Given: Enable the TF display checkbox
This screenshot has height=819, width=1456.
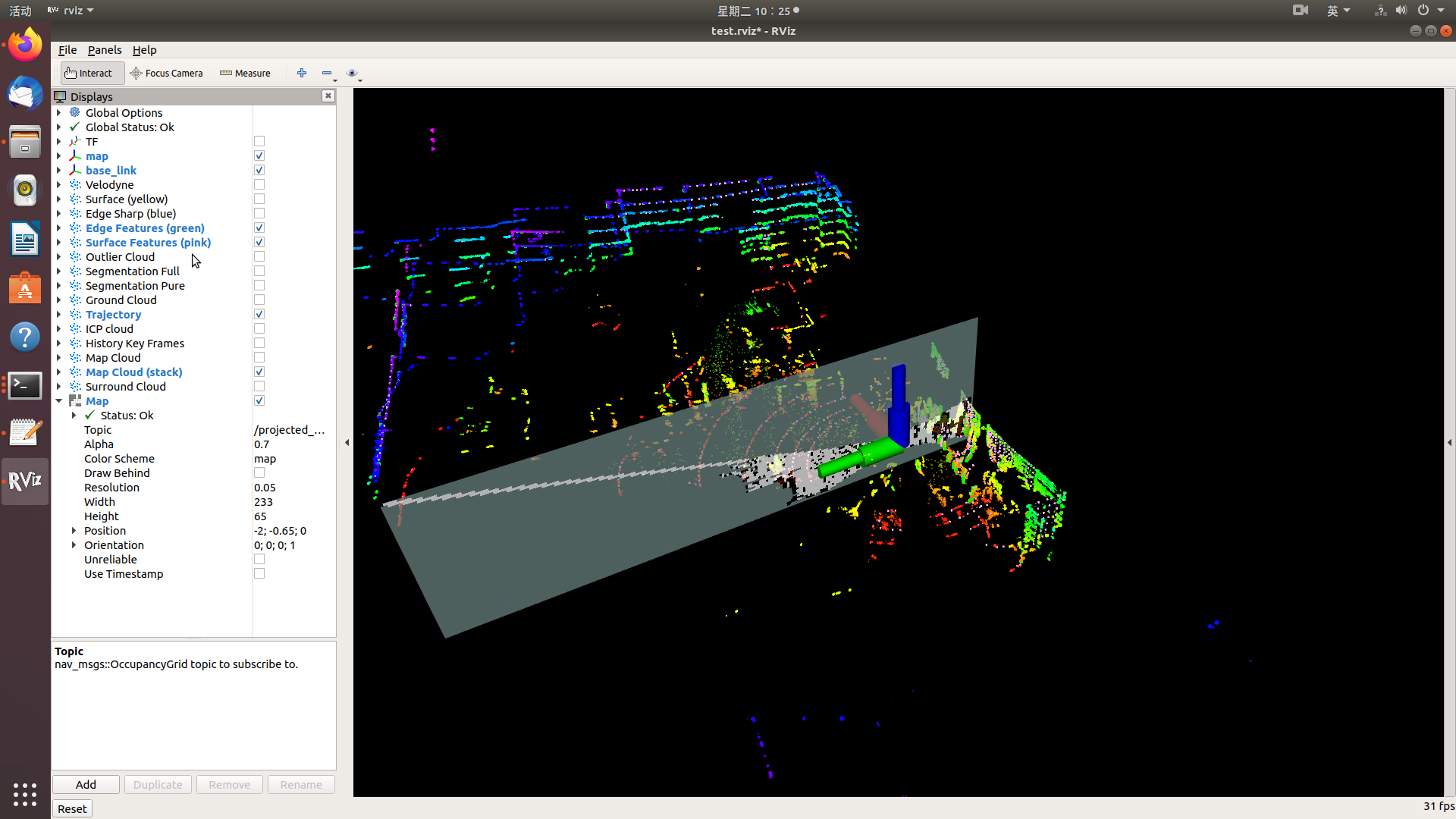Looking at the screenshot, I should tap(259, 142).
